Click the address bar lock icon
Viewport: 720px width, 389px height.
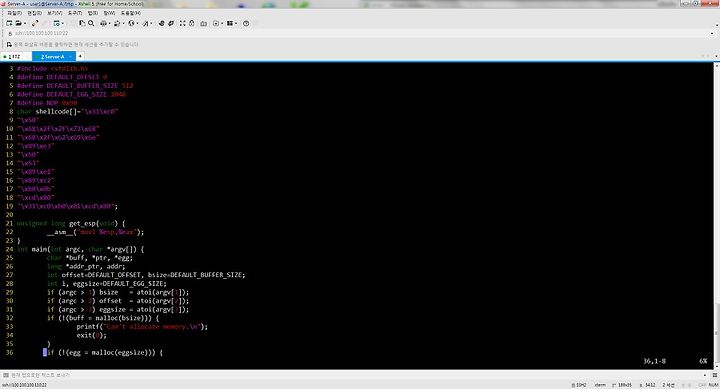click(10, 34)
